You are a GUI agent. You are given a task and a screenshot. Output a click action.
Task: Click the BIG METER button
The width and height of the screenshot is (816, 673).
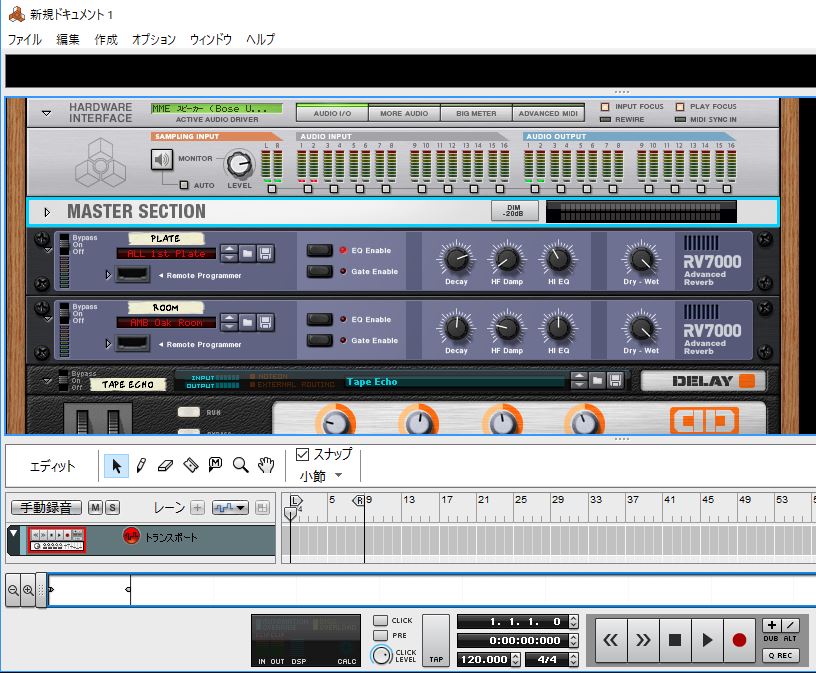pos(476,113)
